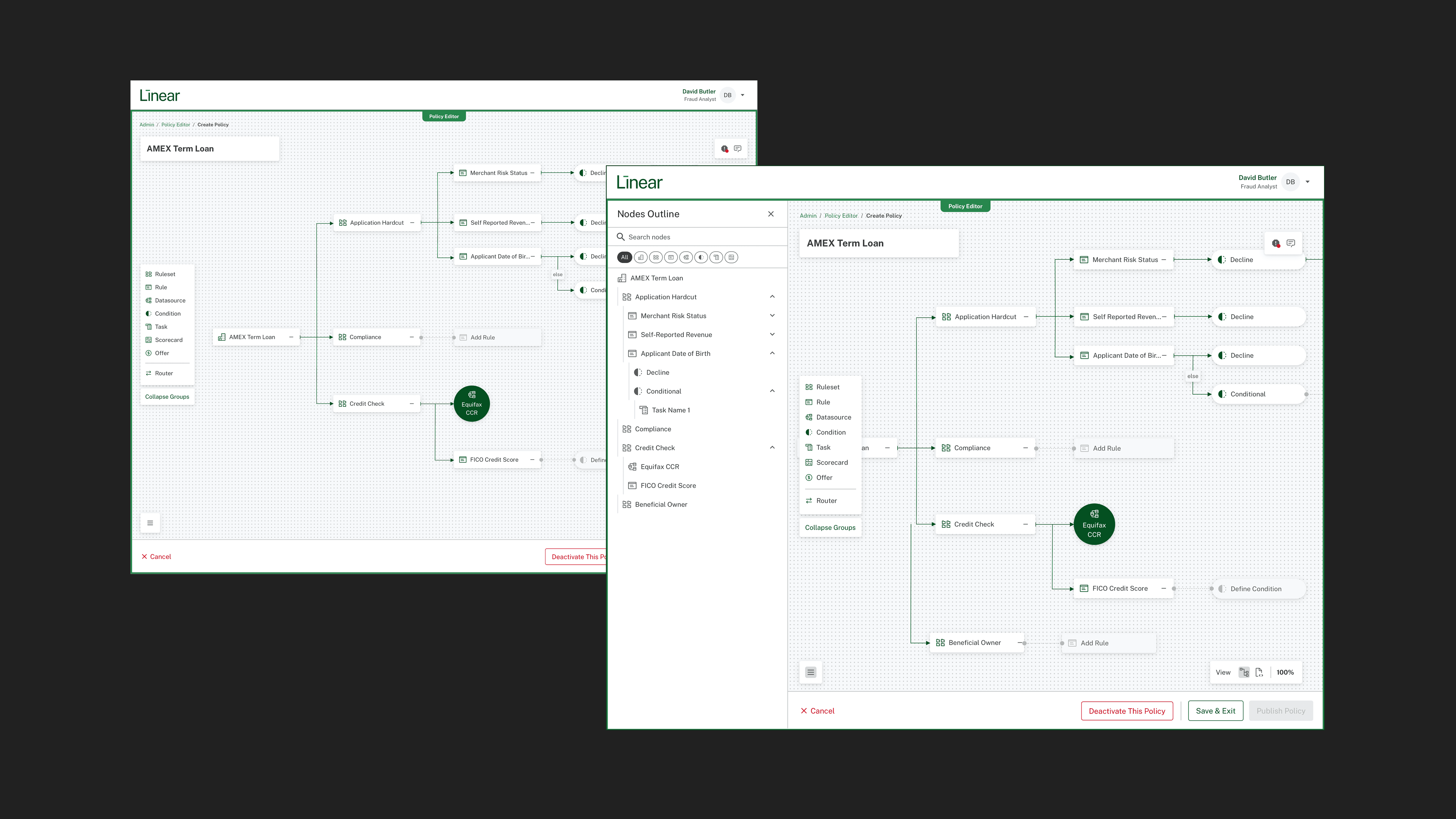The image size is (1456, 819).
Task: Select the Datasource node type in front palette
Action: point(833,417)
